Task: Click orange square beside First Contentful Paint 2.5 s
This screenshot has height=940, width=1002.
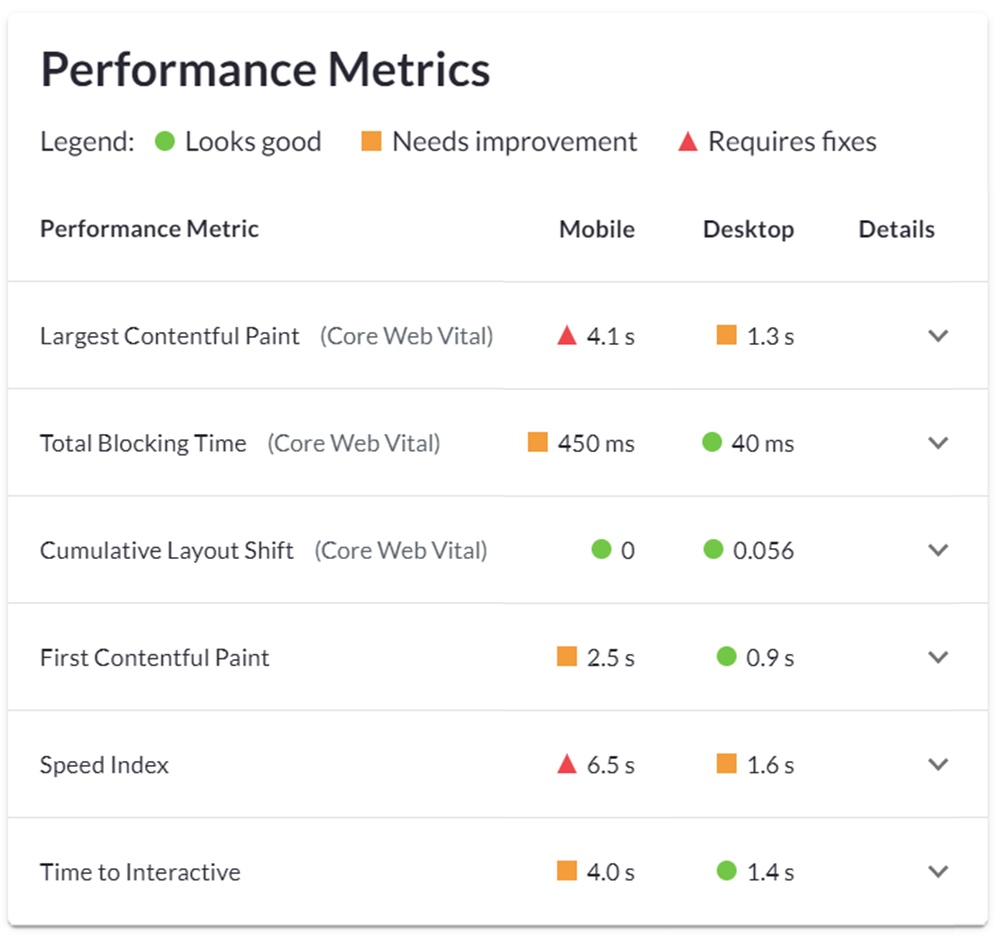Action: pyautogui.click(x=567, y=657)
